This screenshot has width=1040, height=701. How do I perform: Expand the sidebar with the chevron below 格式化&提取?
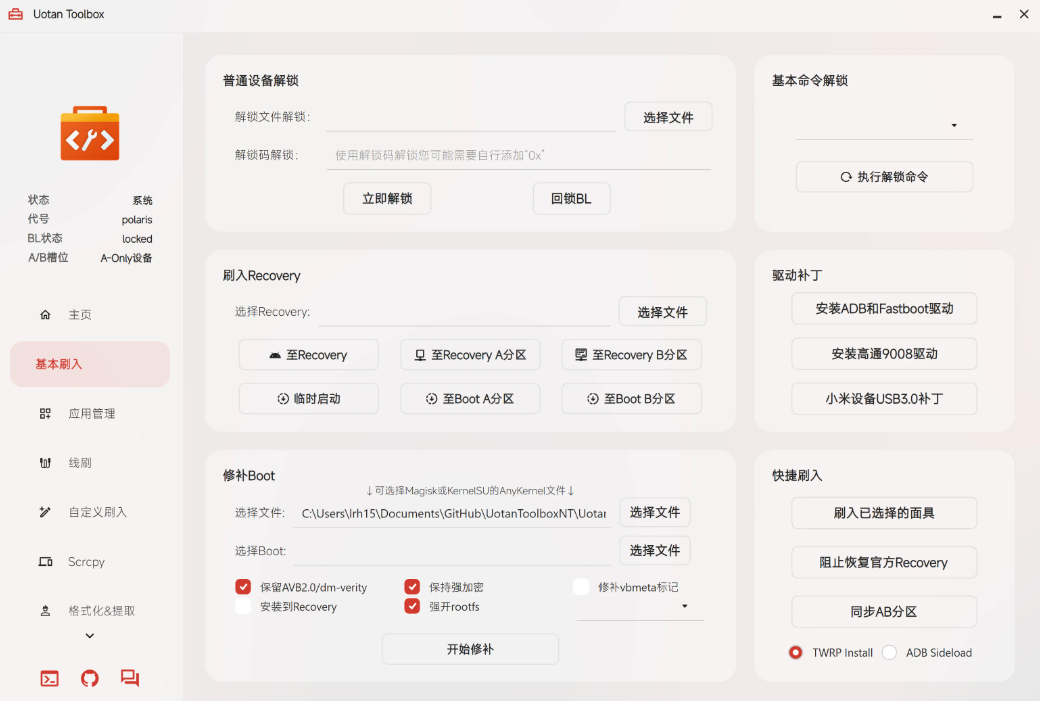[89, 635]
